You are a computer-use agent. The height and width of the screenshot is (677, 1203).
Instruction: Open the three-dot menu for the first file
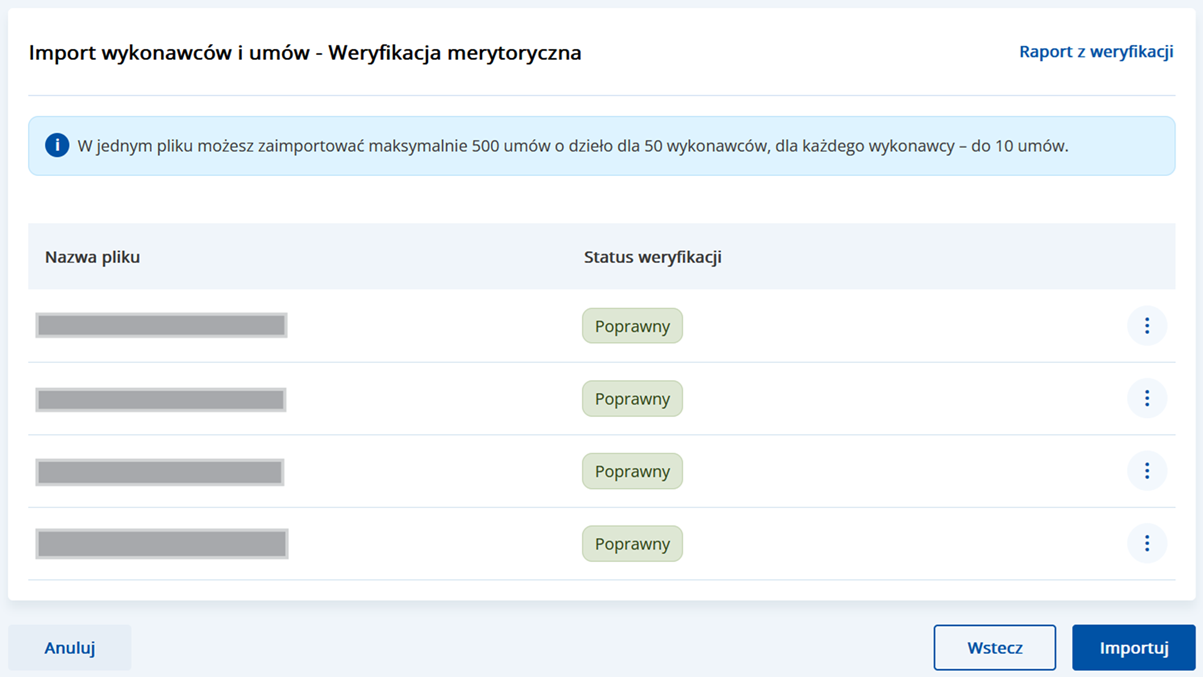(x=1146, y=326)
